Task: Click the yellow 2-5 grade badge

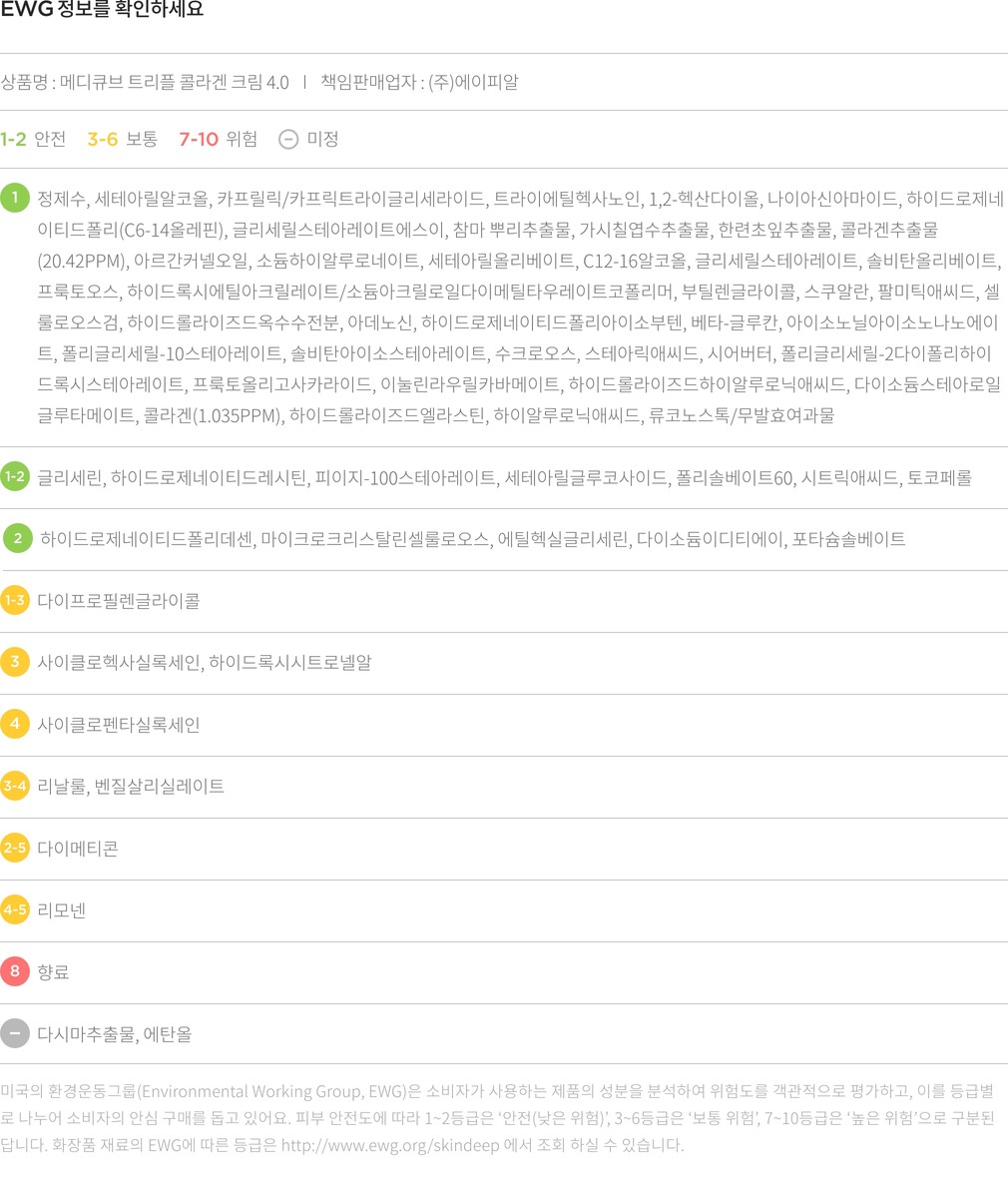Action: [x=15, y=849]
